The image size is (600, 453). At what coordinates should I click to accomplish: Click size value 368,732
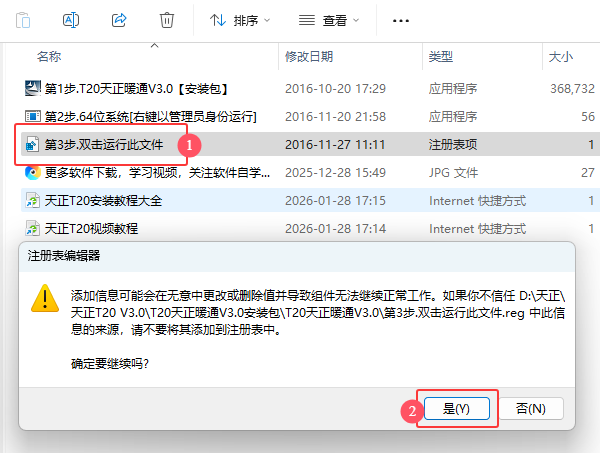[x=572, y=89]
